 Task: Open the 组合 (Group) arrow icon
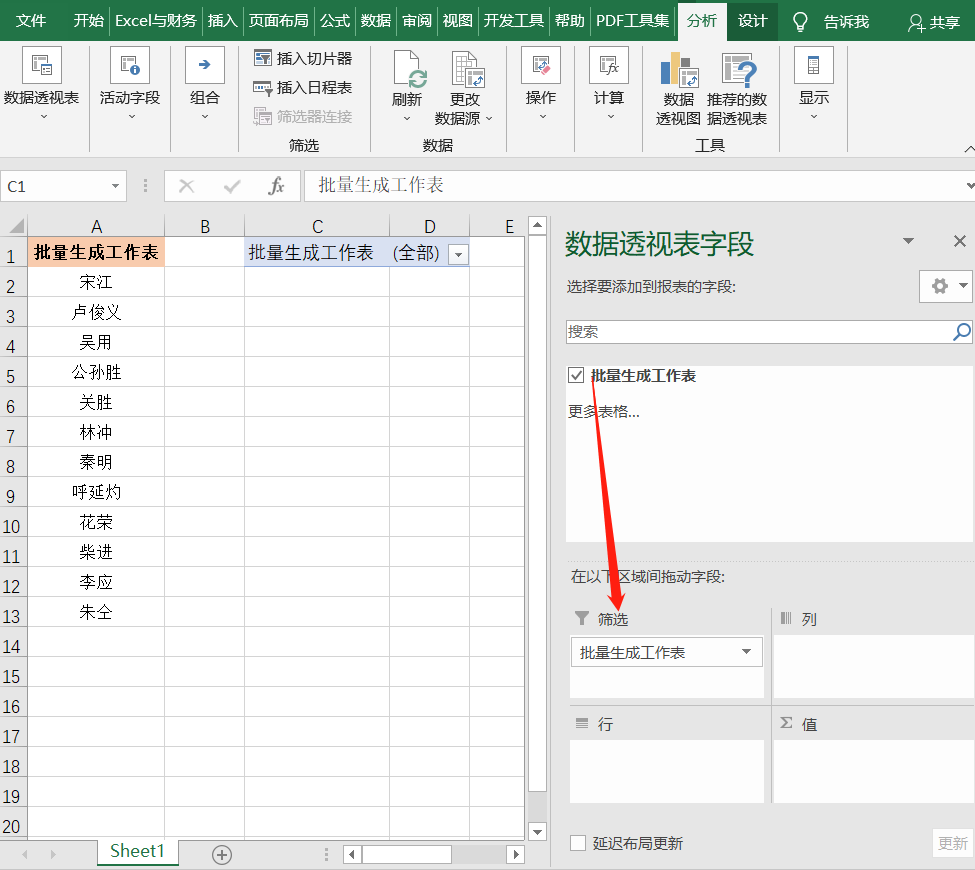click(205, 65)
